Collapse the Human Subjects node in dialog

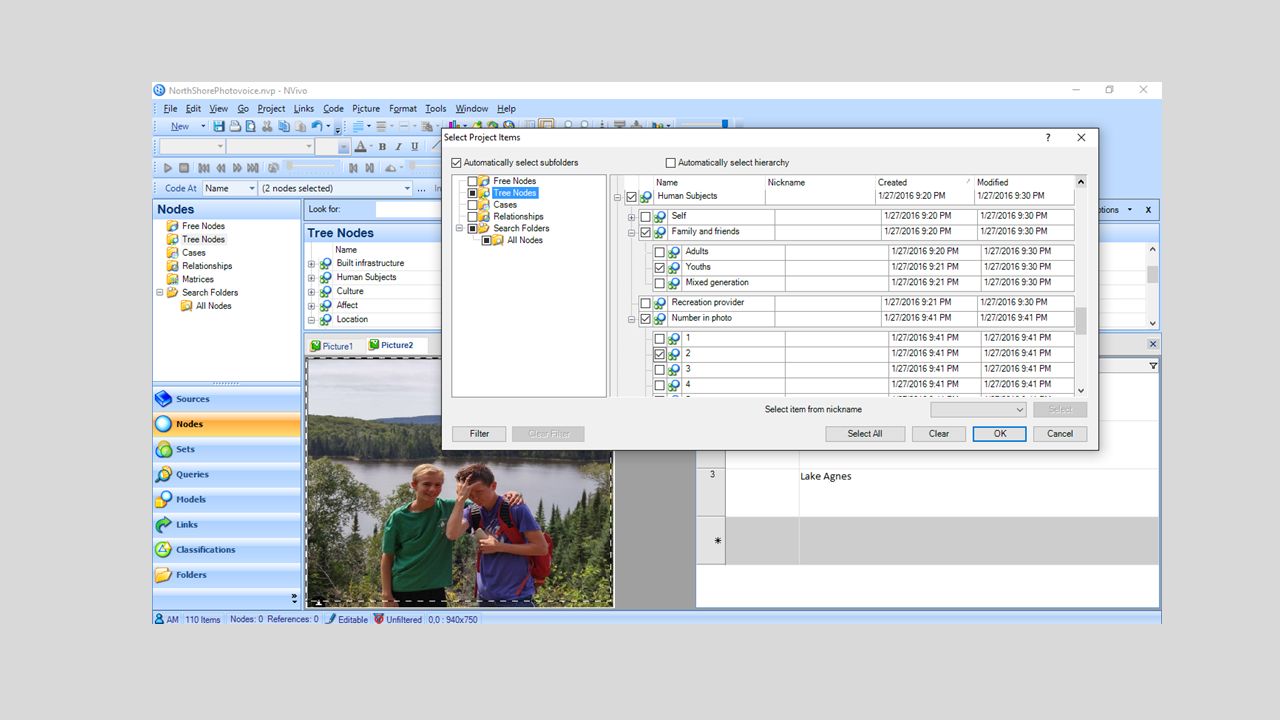click(617, 197)
